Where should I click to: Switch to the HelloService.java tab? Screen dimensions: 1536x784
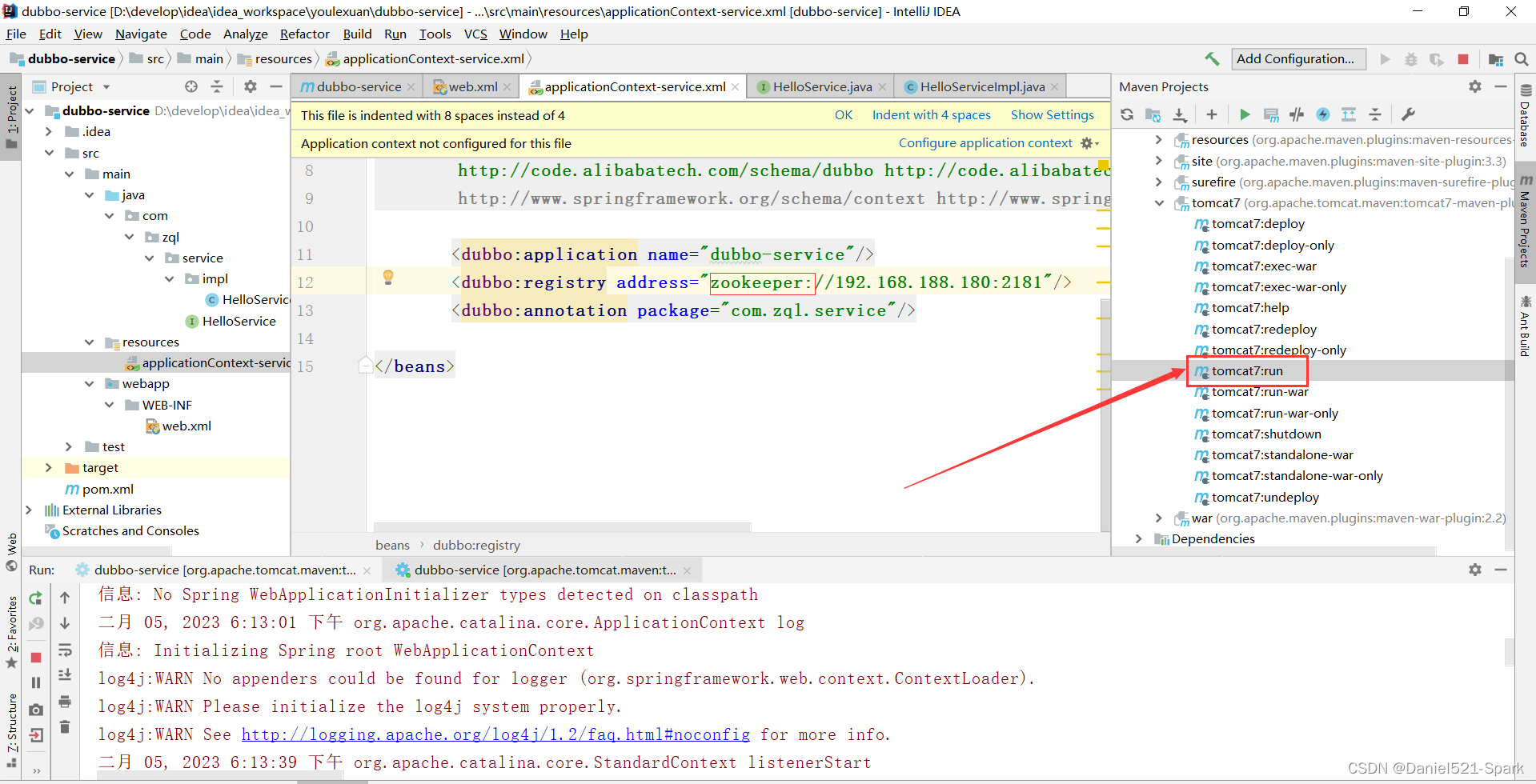[x=822, y=86]
